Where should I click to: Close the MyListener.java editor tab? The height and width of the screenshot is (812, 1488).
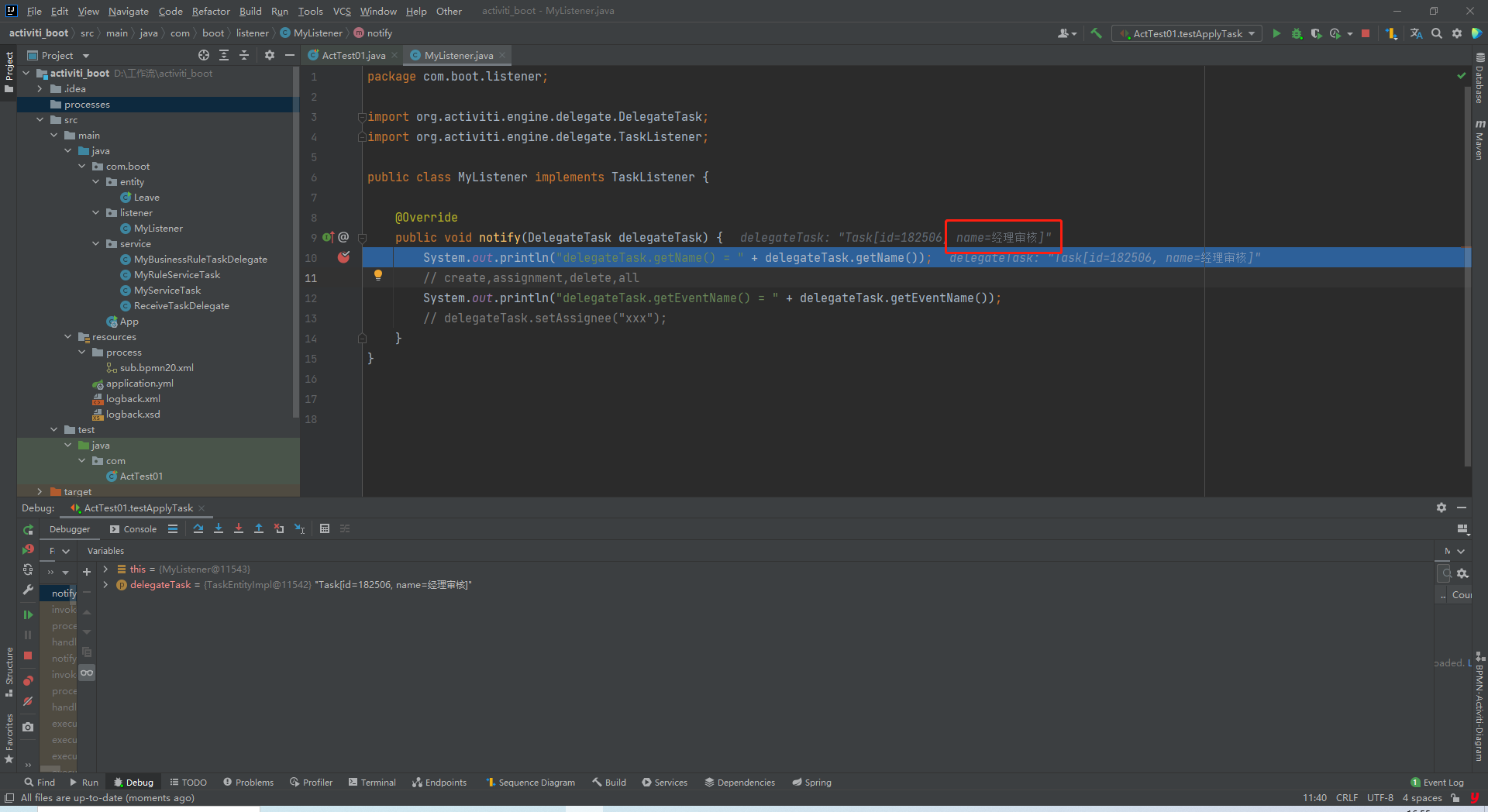tap(502, 55)
